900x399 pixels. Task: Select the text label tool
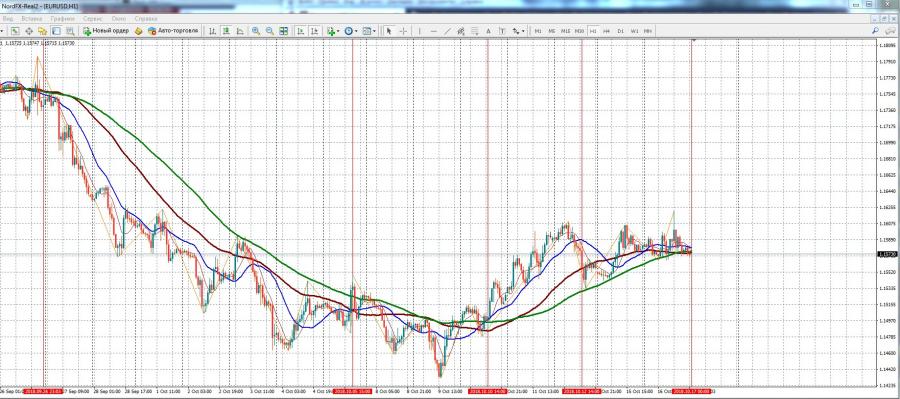[502, 30]
